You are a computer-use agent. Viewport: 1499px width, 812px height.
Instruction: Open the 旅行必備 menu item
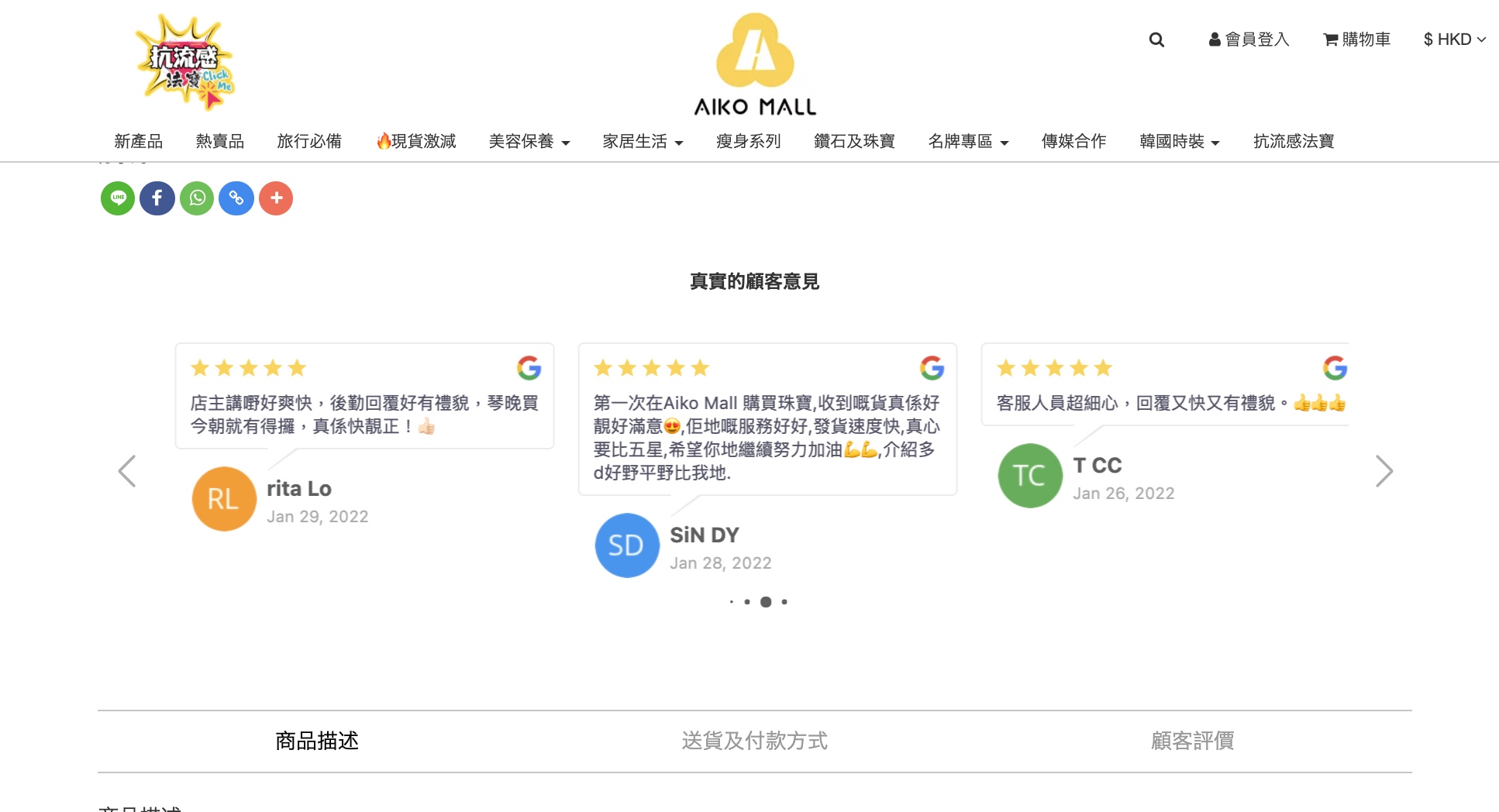point(309,141)
